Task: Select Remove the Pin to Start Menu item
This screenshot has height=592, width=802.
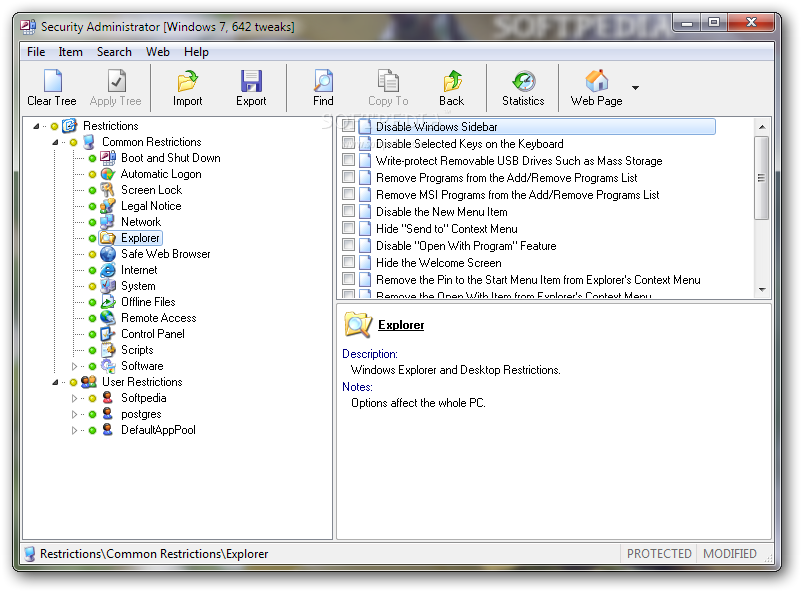Action: 538,279
